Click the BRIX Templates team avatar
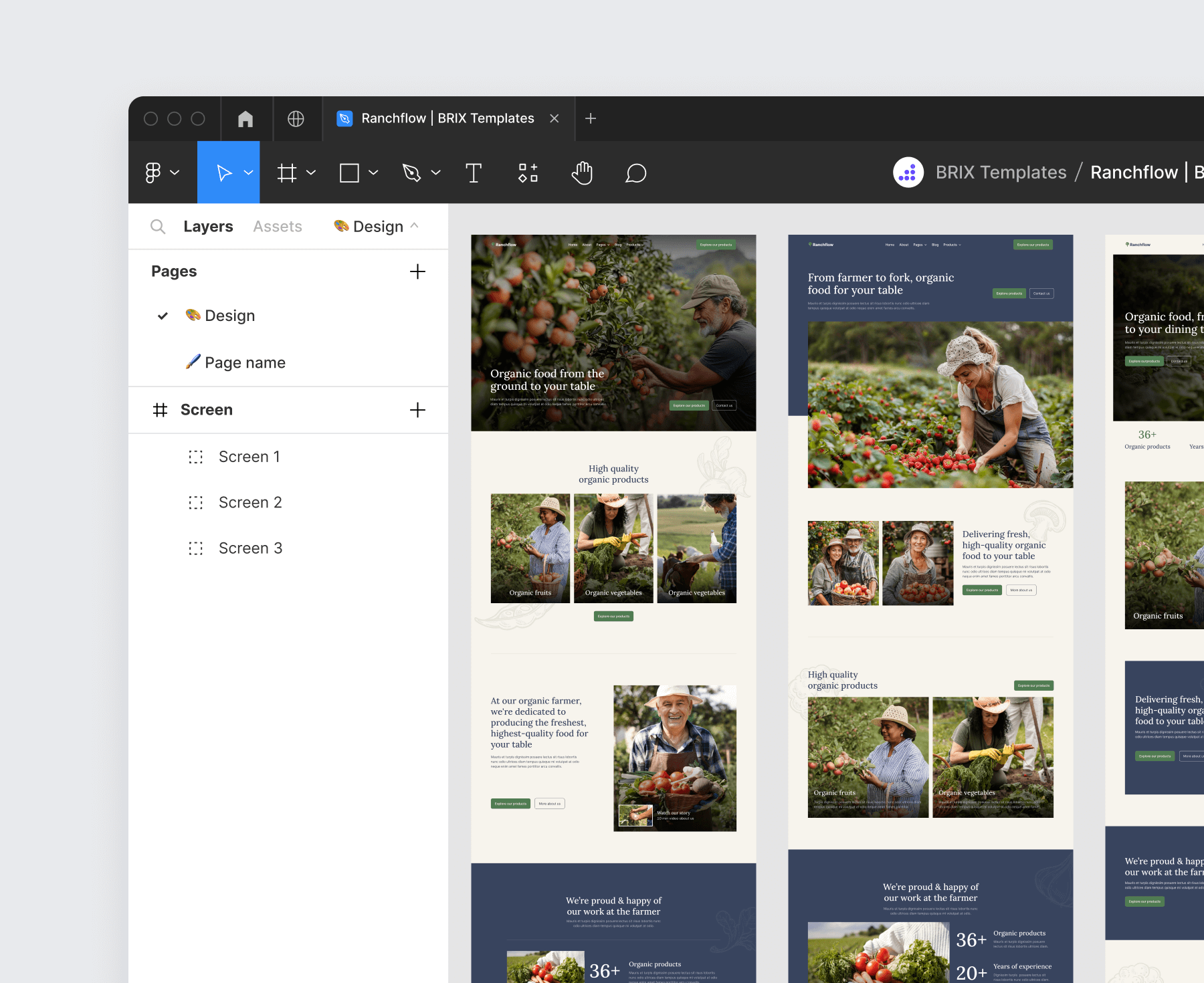1204x983 pixels. tap(908, 173)
